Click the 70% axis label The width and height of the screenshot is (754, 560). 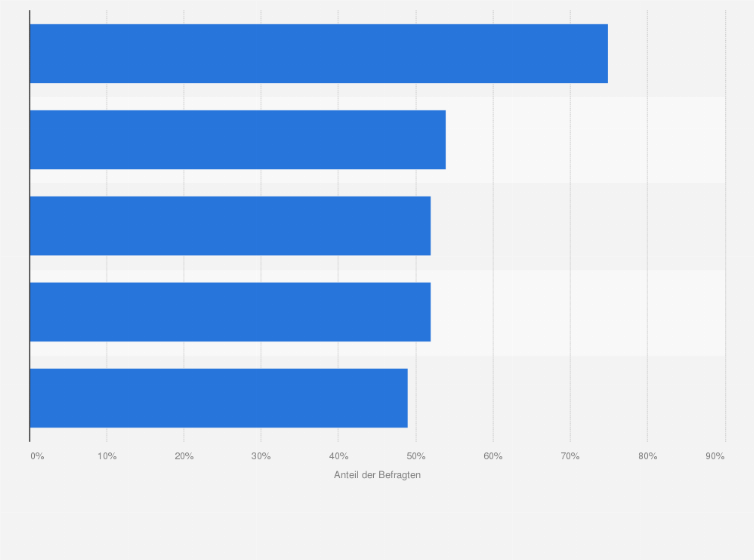pos(570,456)
